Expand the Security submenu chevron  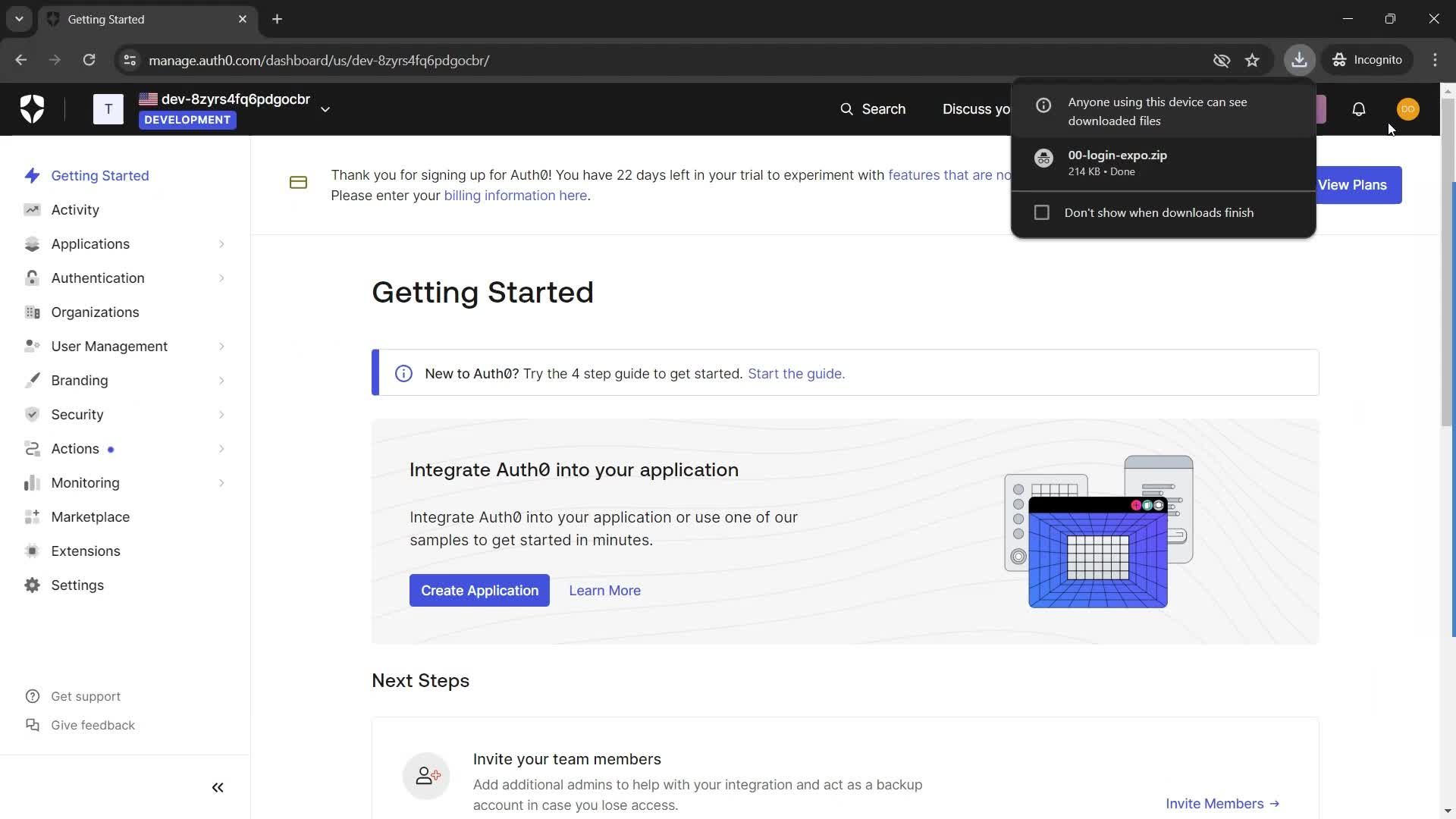point(221,415)
